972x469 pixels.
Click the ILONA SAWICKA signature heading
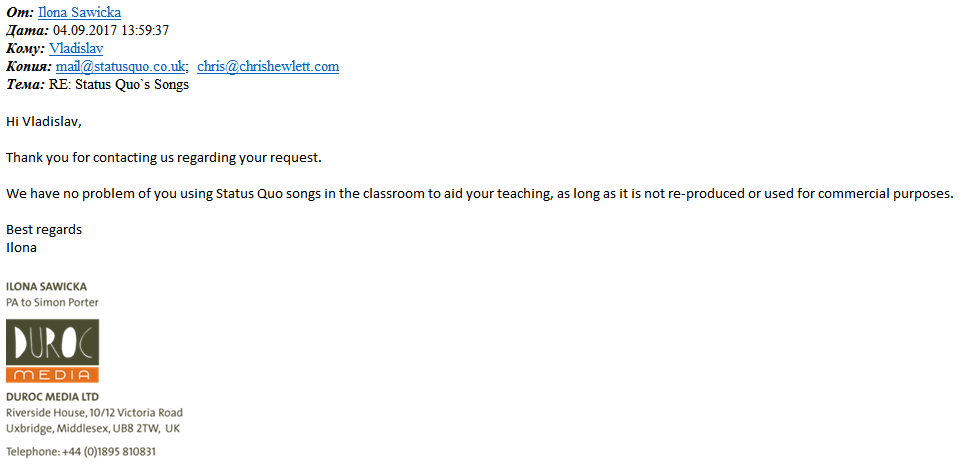click(46, 287)
